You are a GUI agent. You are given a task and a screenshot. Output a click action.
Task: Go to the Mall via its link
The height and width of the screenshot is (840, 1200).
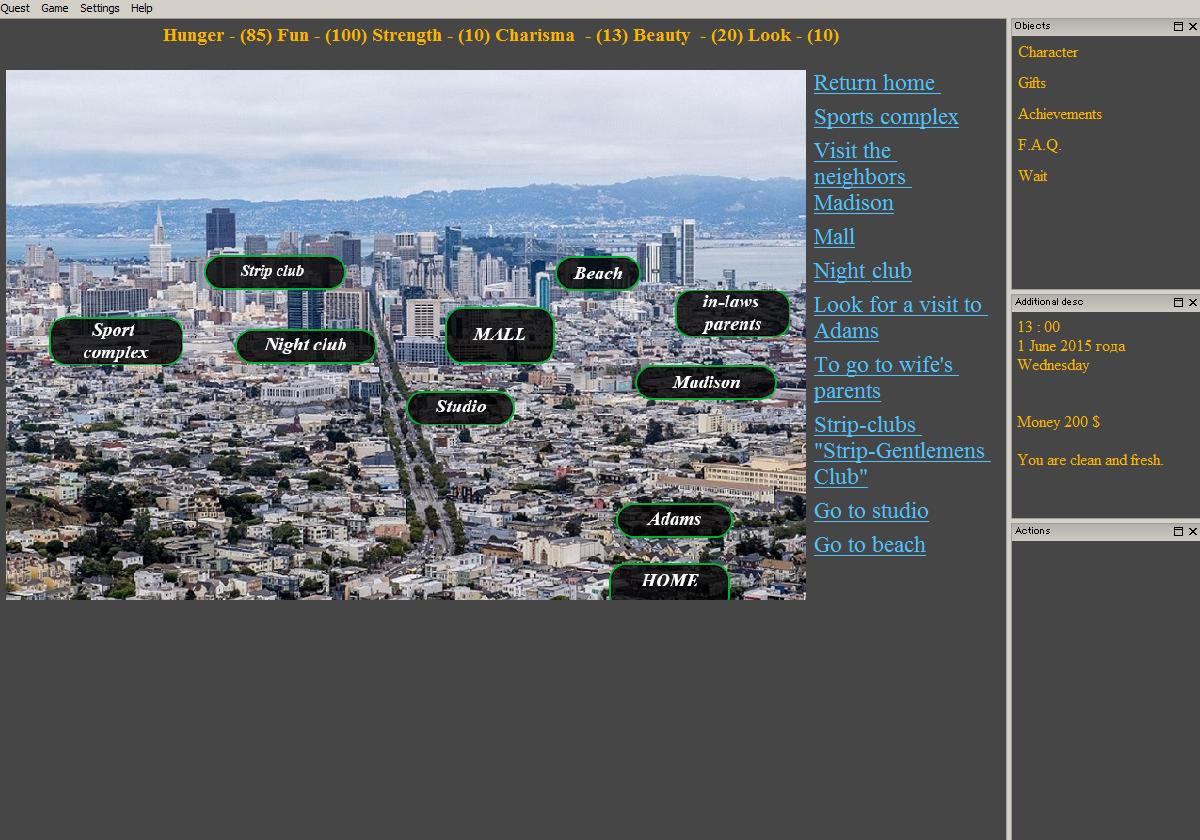point(834,237)
